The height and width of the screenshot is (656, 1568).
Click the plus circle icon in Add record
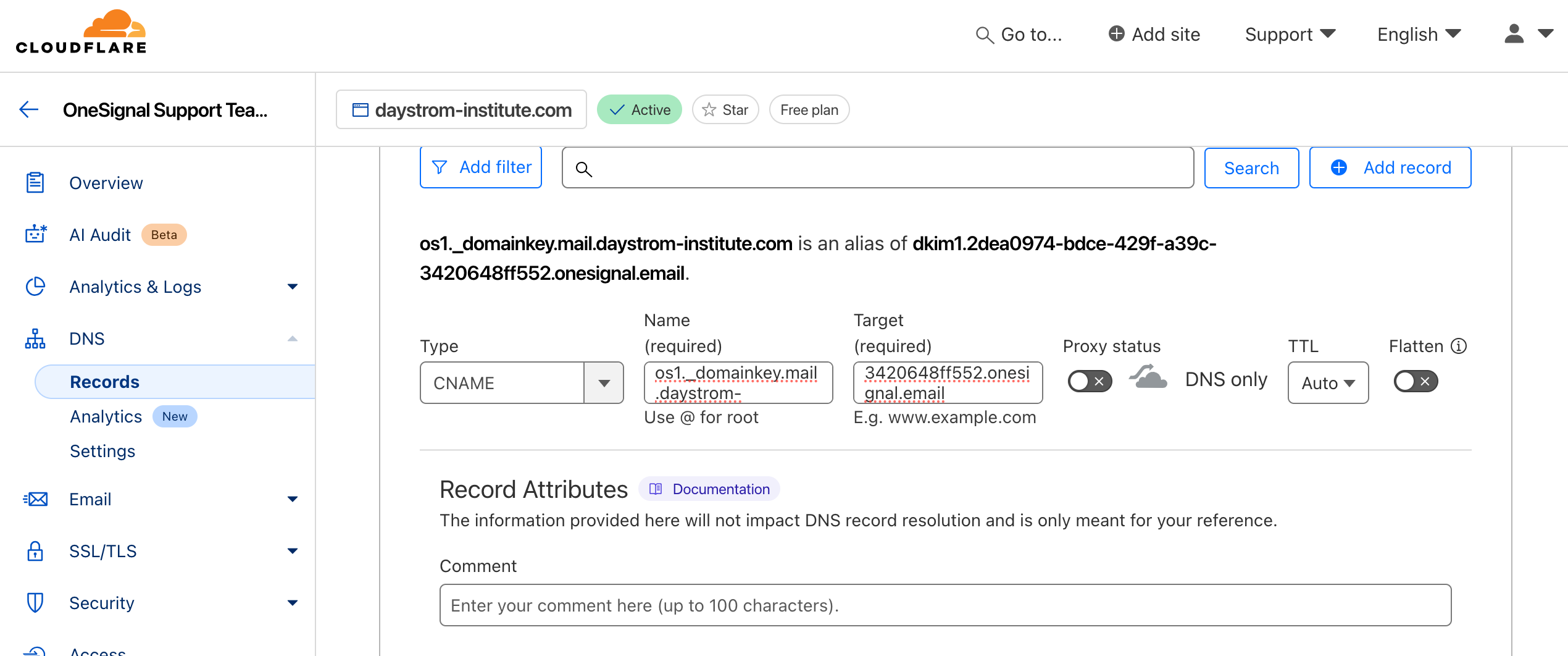click(1339, 167)
